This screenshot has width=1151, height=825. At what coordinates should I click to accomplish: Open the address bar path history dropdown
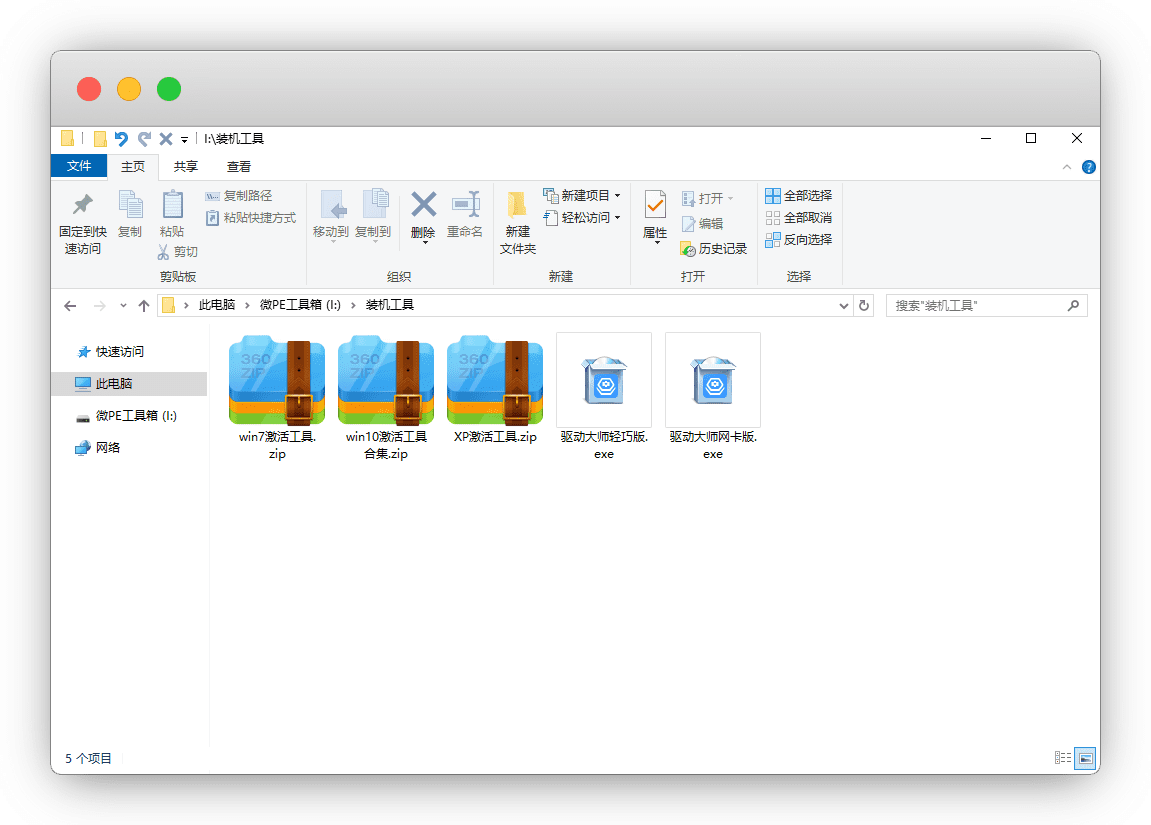[844, 306]
